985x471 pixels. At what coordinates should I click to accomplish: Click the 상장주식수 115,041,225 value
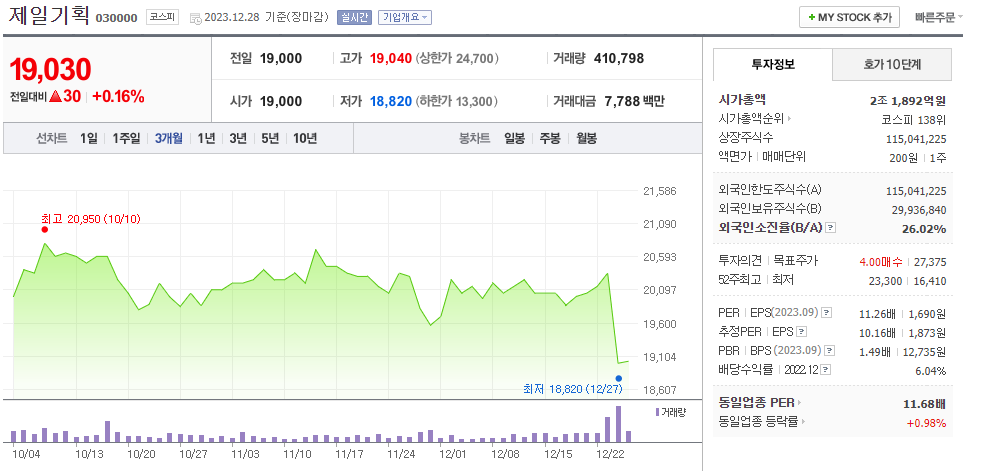[x=917, y=139]
